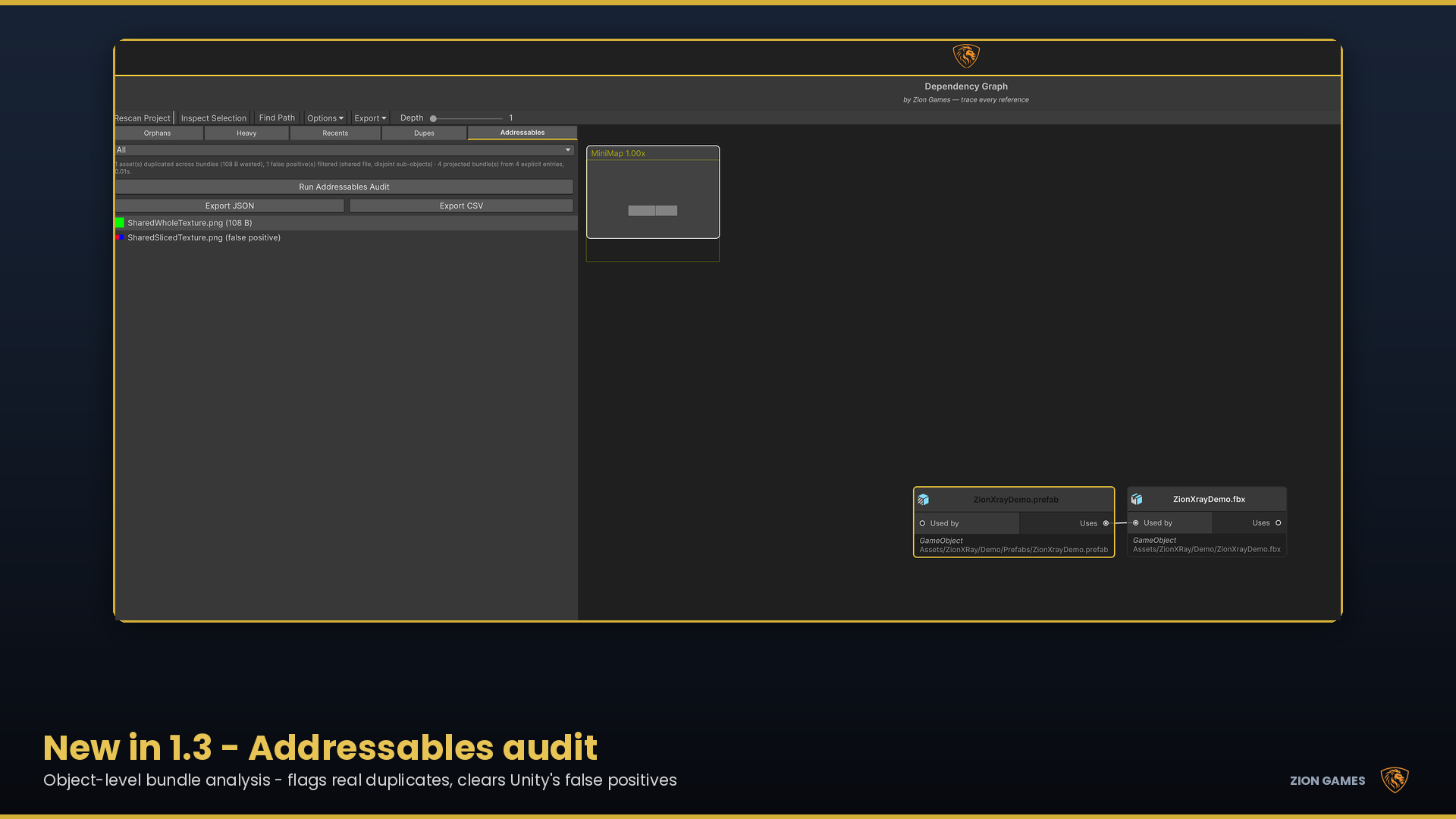Switch to the Heavy tab

pos(246,133)
